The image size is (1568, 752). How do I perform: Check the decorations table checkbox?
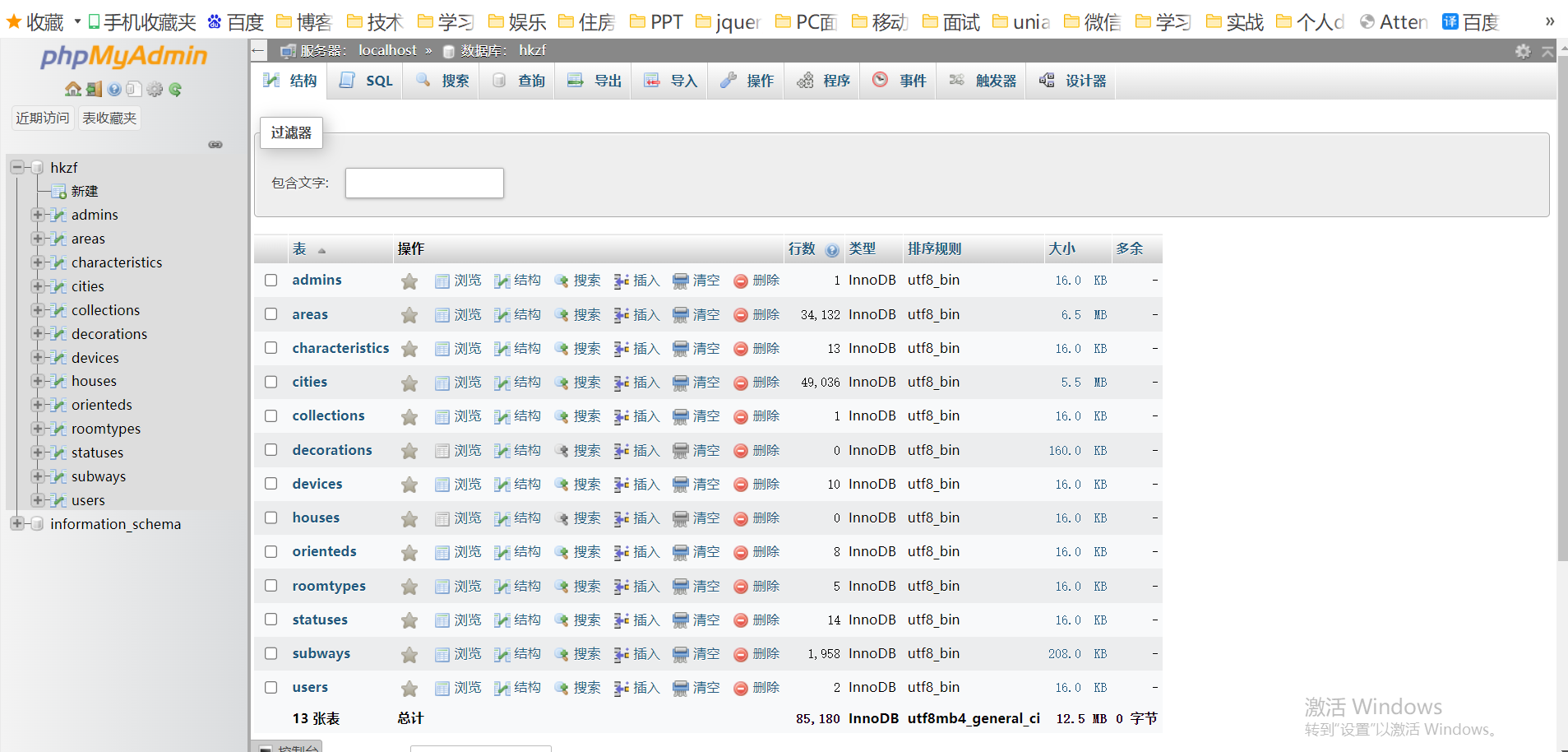[x=271, y=449]
